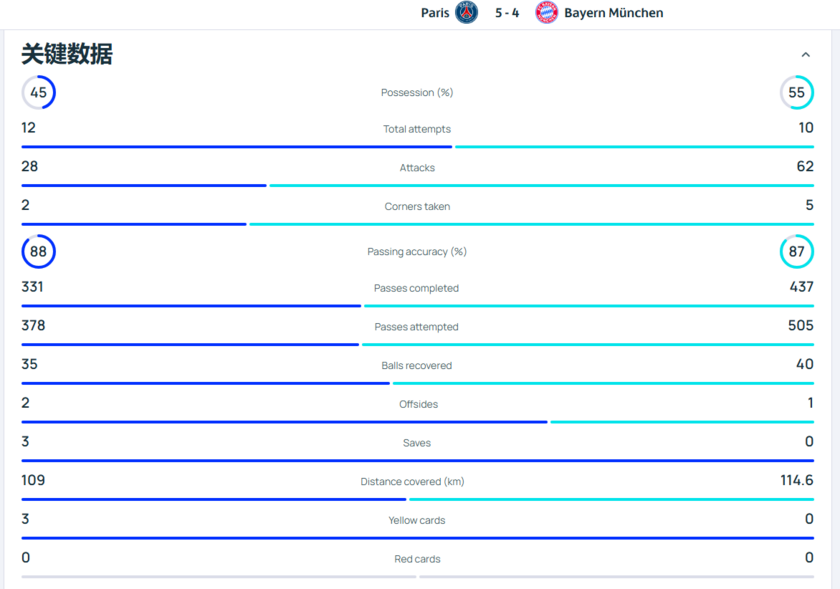
Task: Click the Bayern München club crest
Action: (546, 13)
